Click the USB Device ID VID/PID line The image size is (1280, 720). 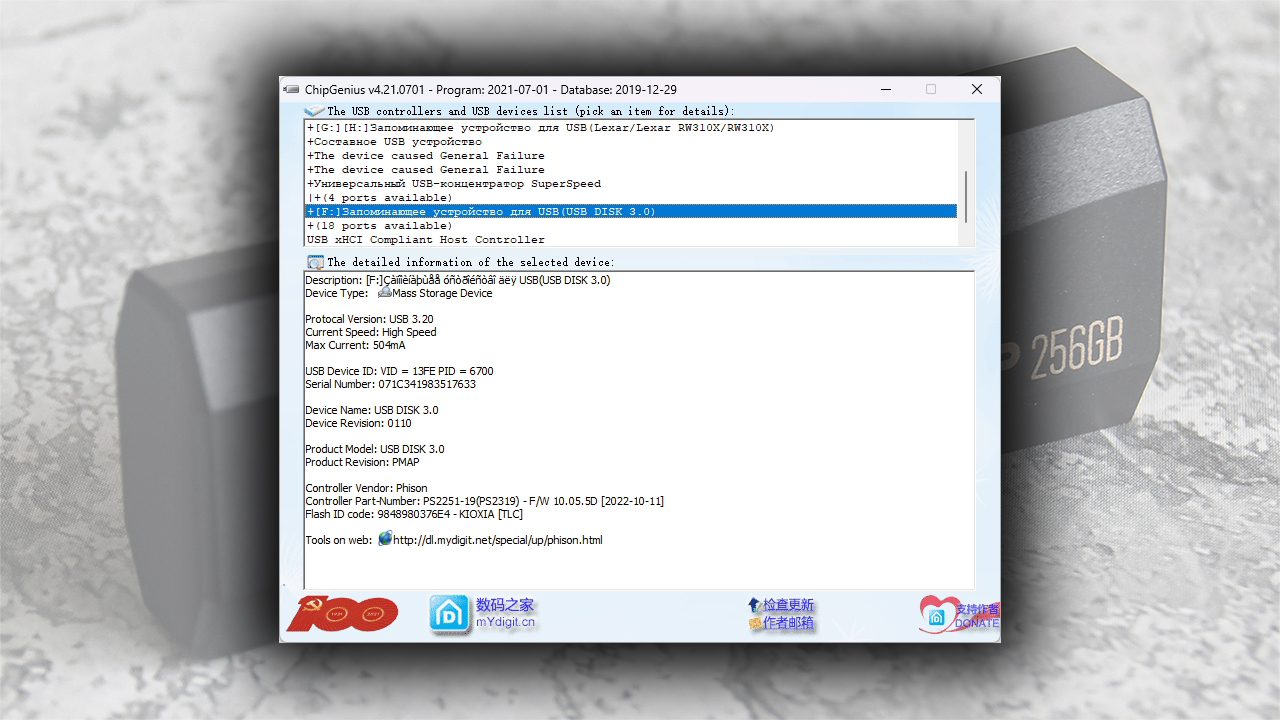pyautogui.click(x=399, y=371)
